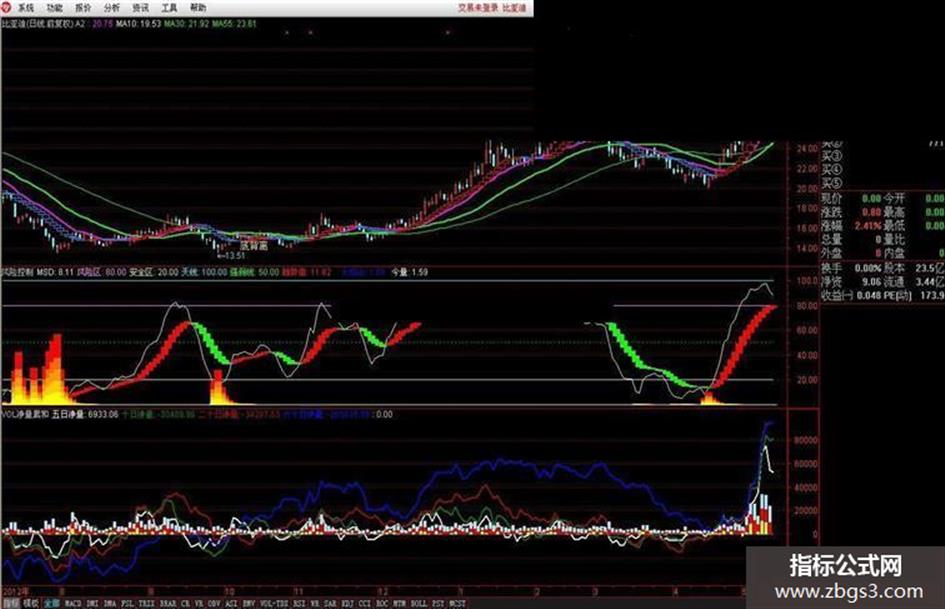The width and height of the screenshot is (945, 609).
Task: Open the 工具 menu
Action: [x=169, y=8]
